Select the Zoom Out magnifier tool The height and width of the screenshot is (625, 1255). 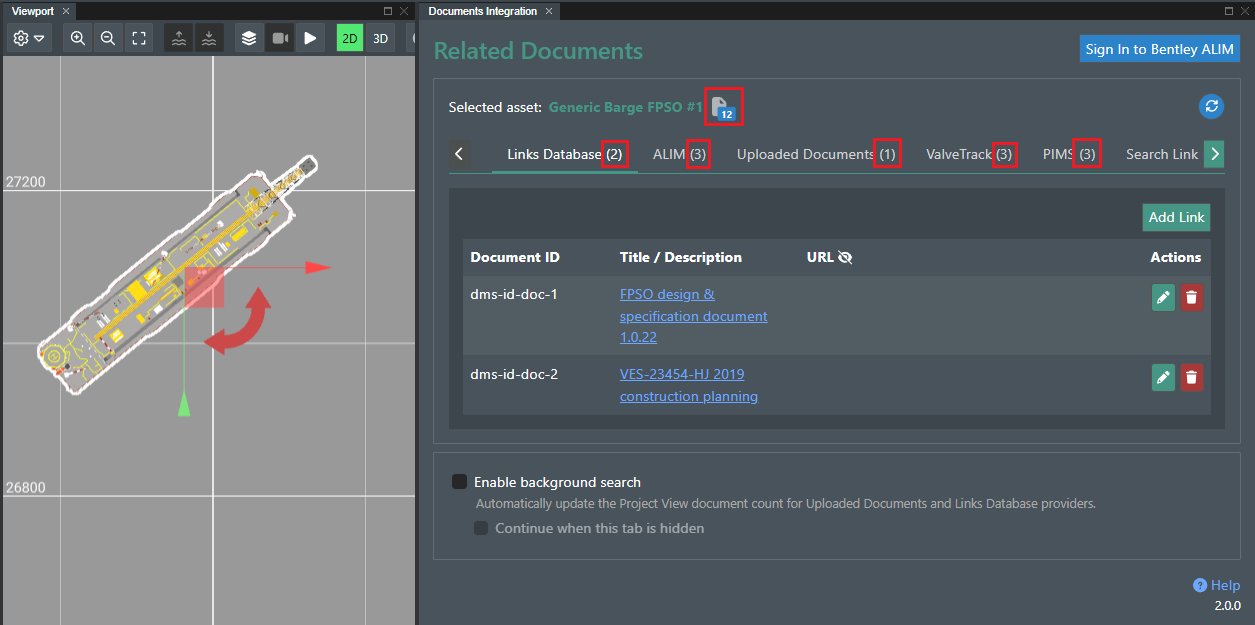coord(108,37)
